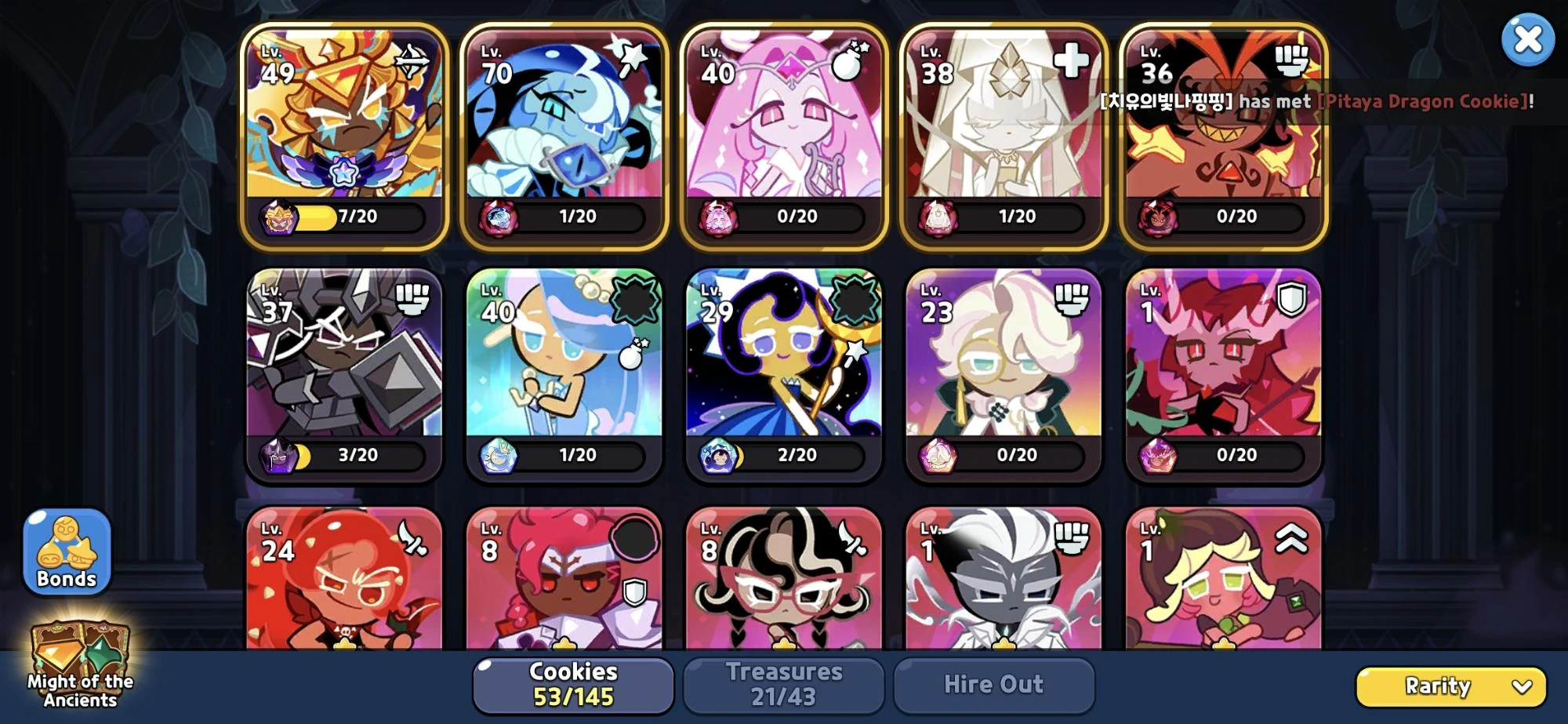The width and height of the screenshot is (1568, 724).
Task: Click shield class icon on red level 1 cookie
Action: tap(1291, 299)
